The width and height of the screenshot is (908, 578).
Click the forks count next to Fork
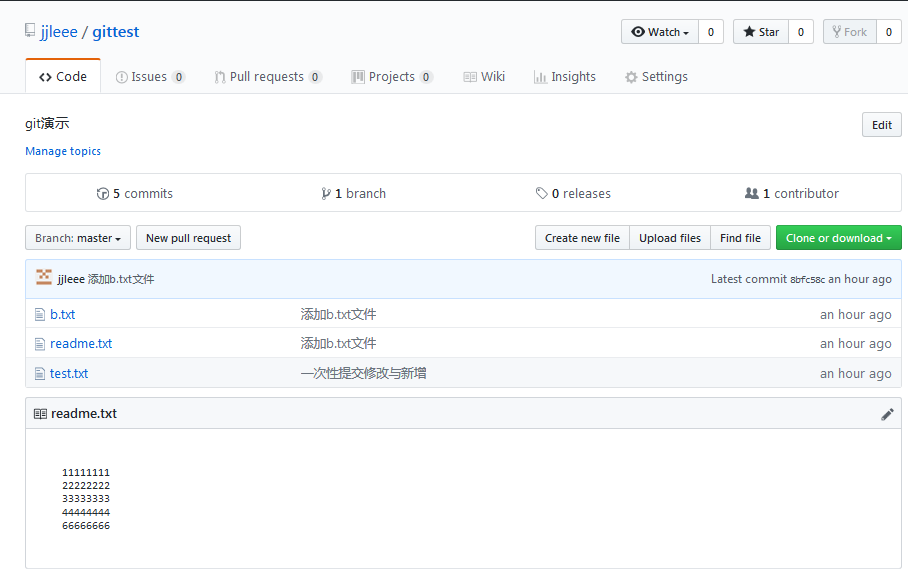tap(889, 32)
